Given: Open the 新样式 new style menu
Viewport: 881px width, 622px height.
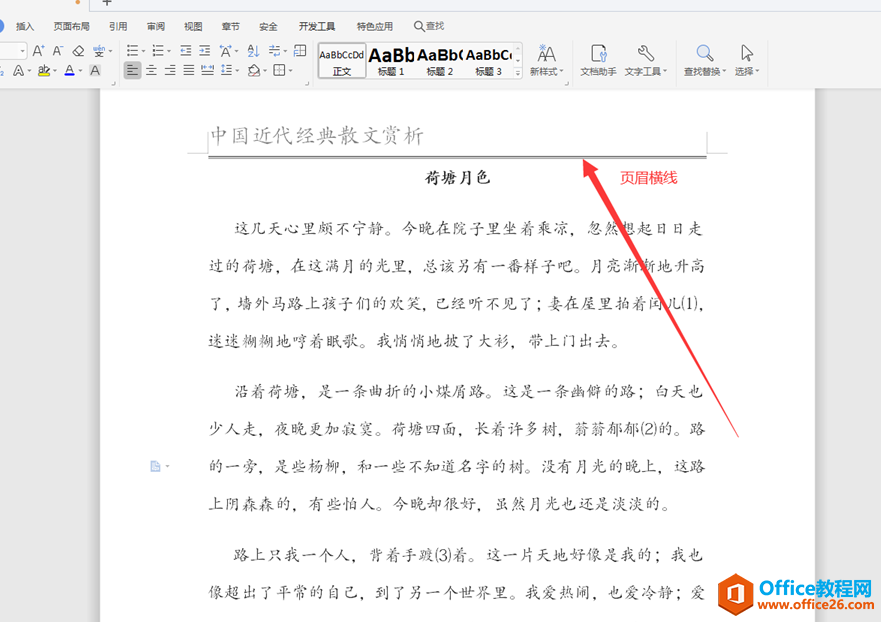Looking at the screenshot, I should 546,60.
